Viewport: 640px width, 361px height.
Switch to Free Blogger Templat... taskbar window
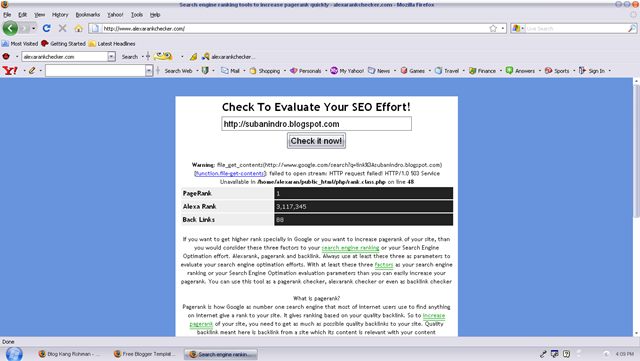pos(144,354)
